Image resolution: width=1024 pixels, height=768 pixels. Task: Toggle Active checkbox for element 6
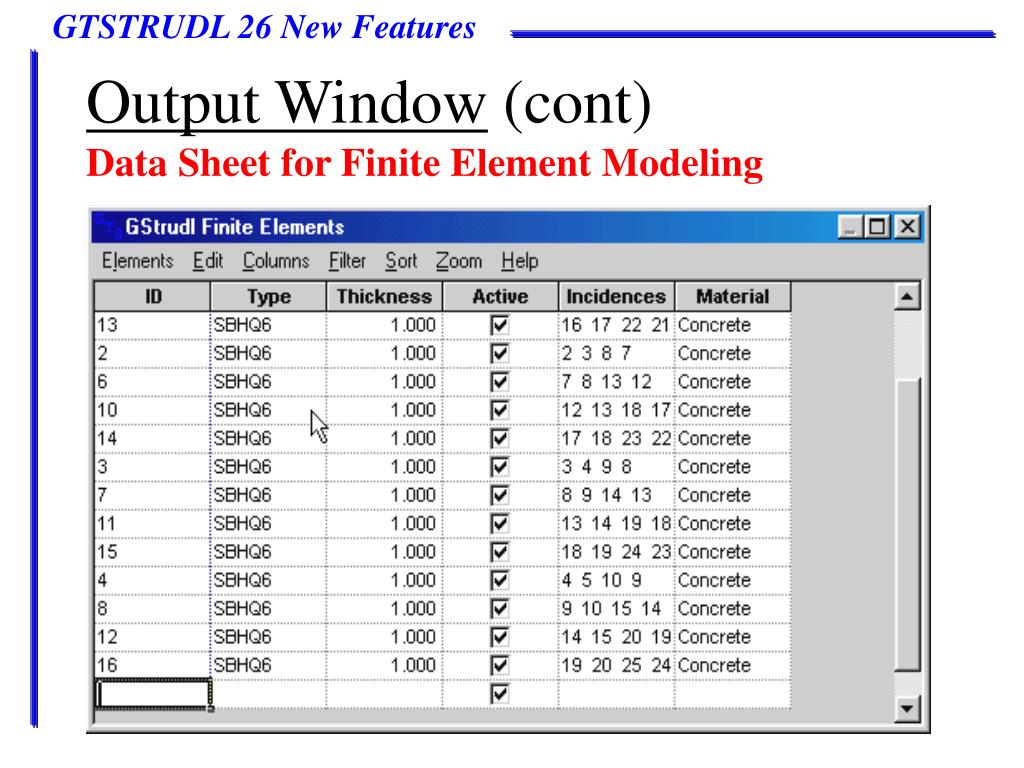(500, 382)
